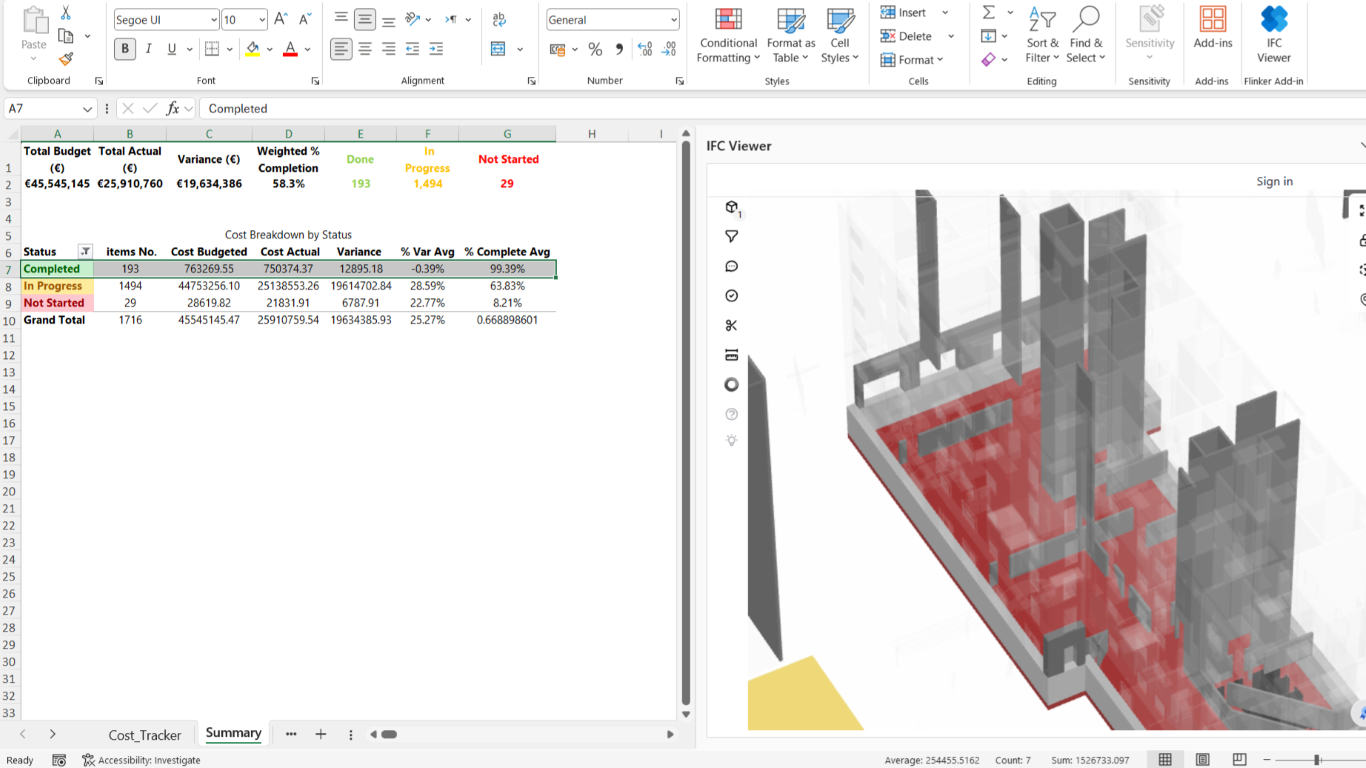Click the Format Painter brush icon
Image resolution: width=1366 pixels, height=768 pixels.
pos(66,59)
